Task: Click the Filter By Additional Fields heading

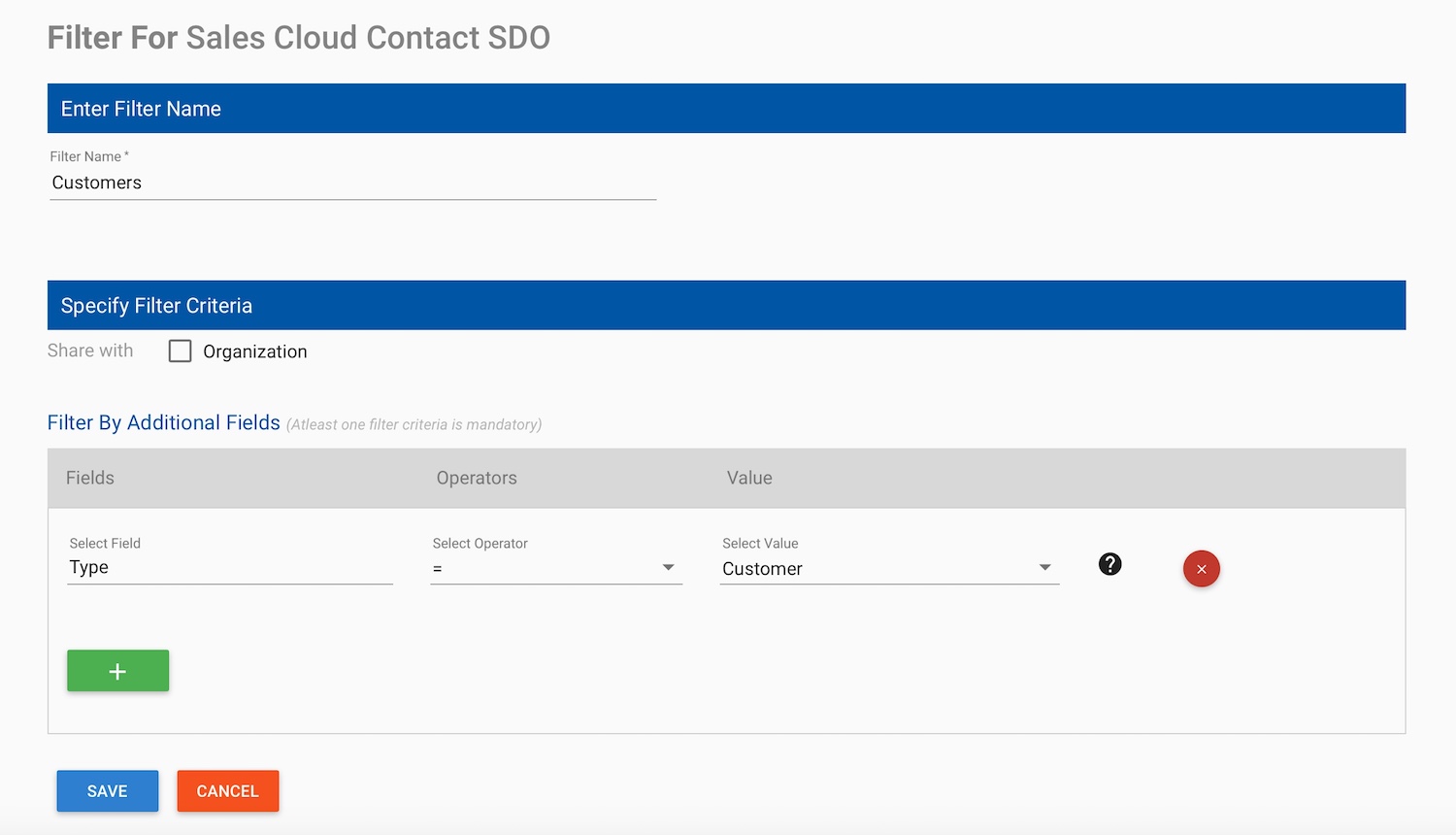Action: click(x=164, y=422)
